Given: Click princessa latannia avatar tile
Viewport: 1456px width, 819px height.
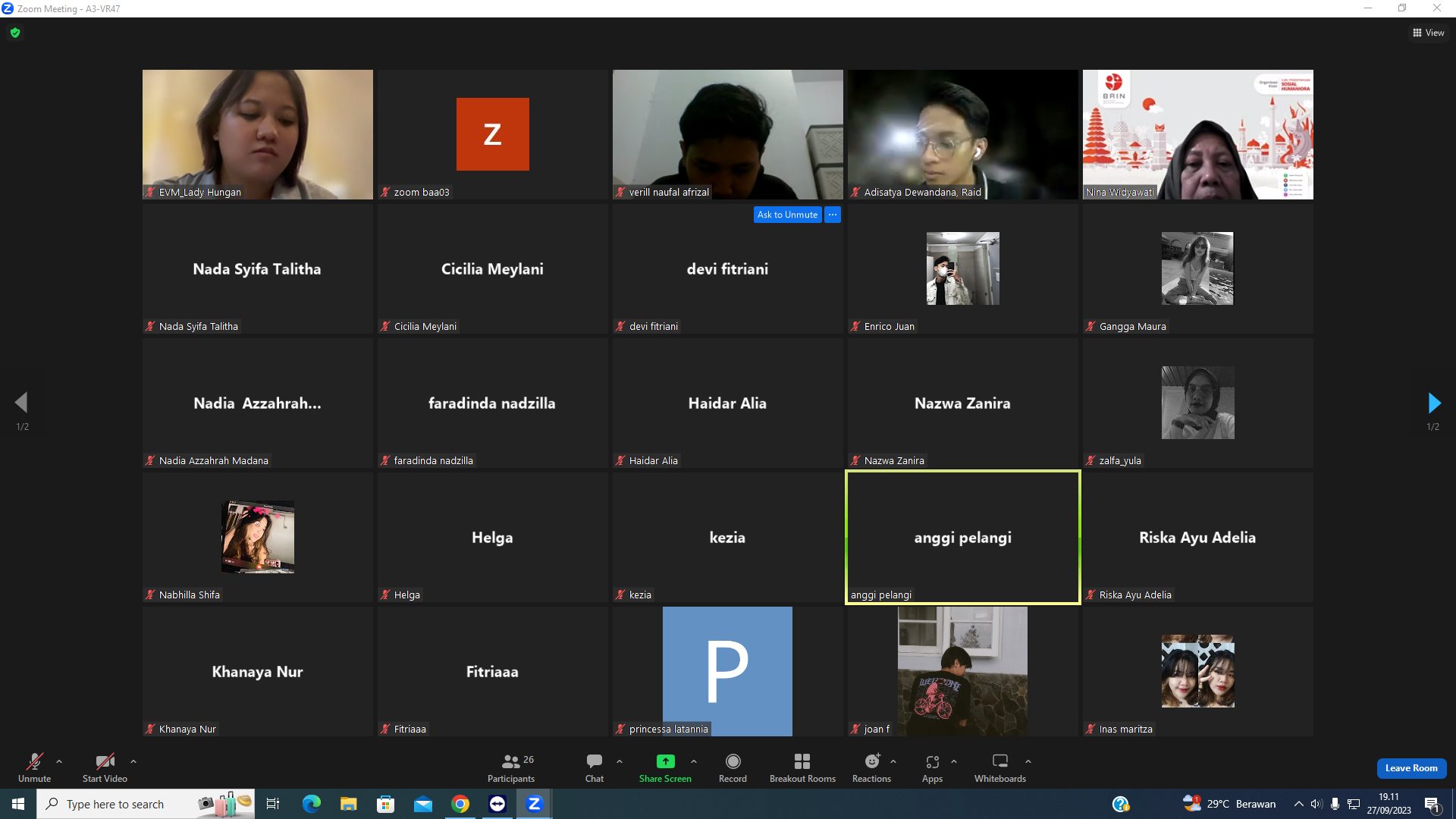Looking at the screenshot, I should (x=728, y=671).
